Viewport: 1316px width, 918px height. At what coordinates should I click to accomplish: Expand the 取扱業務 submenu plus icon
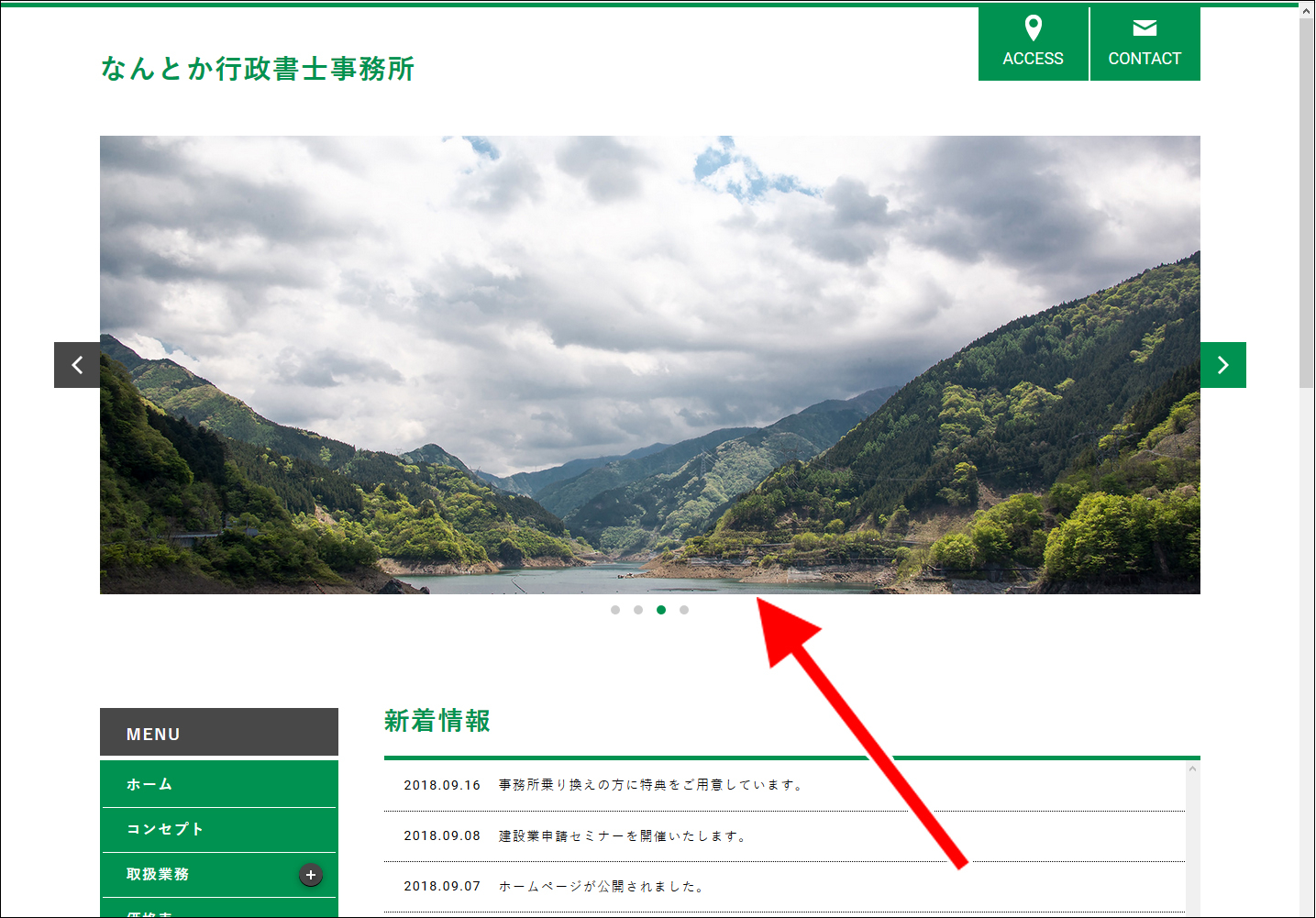click(311, 875)
